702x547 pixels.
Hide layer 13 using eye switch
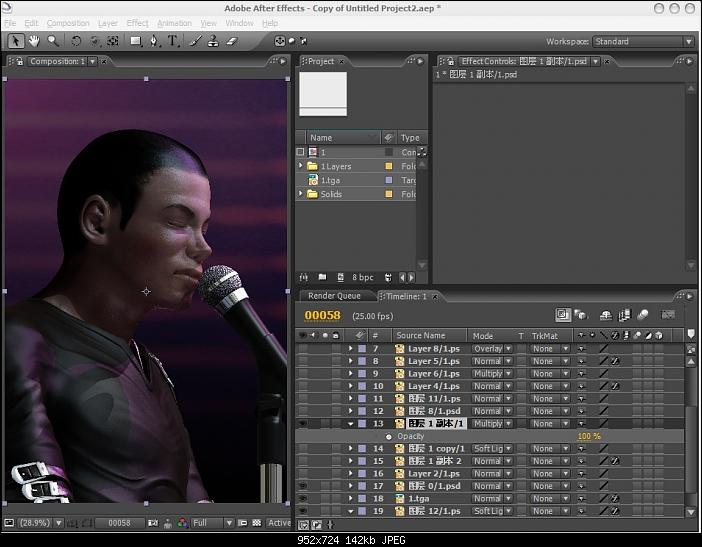(x=303, y=424)
